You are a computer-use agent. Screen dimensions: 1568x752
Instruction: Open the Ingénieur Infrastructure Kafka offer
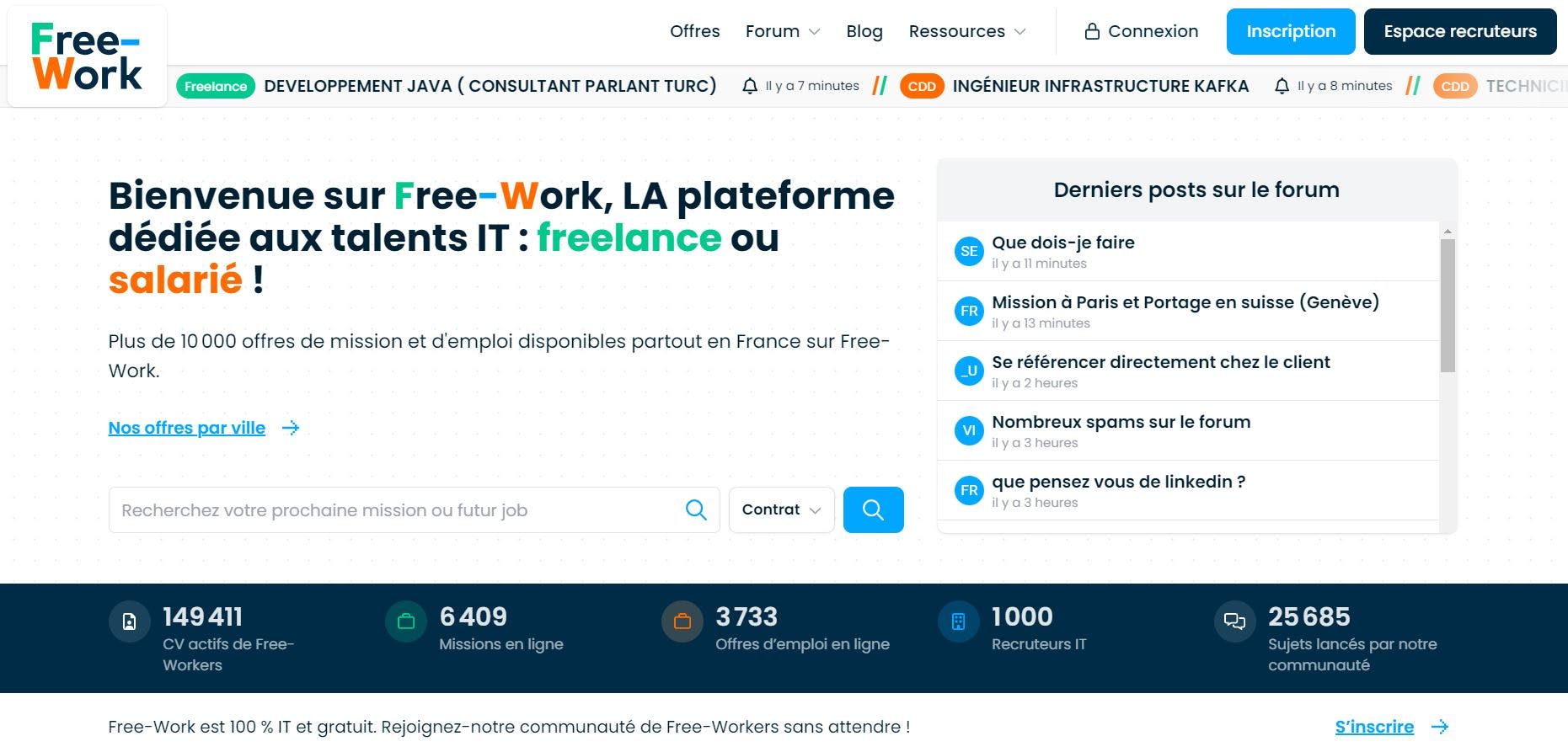(x=1100, y=86)
